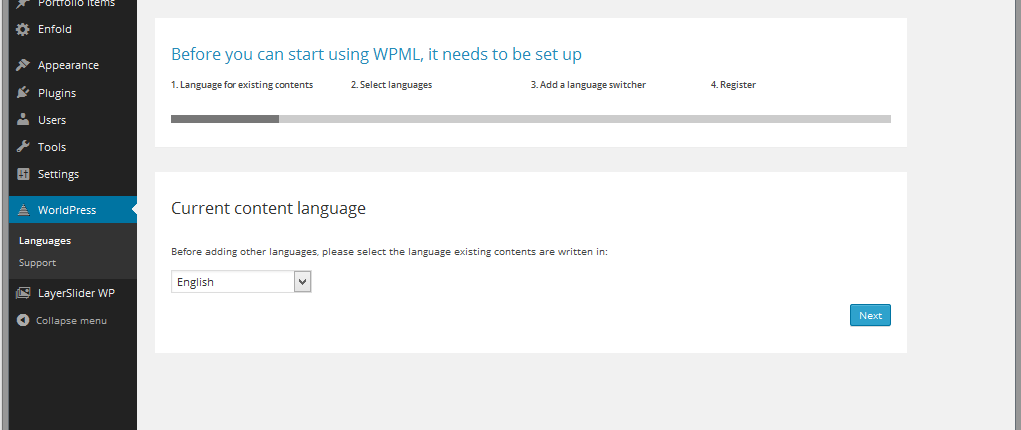1021x430 pixels.
Task: Click the Next button
Action: 870,315
